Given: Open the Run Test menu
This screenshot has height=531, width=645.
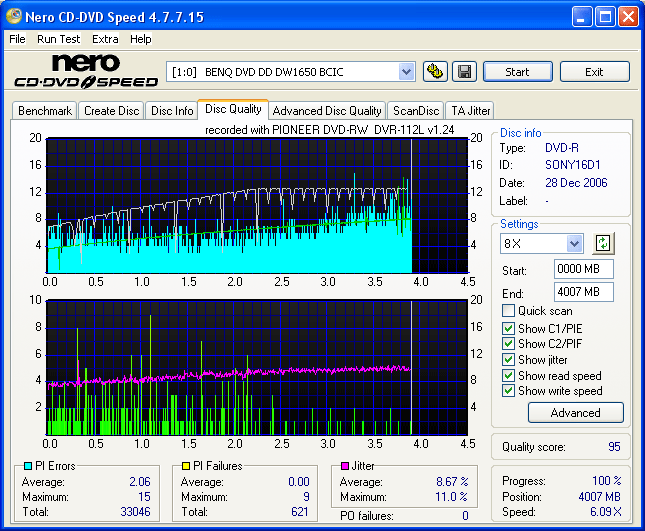Looking at the screenshot, I should [58, 39].
